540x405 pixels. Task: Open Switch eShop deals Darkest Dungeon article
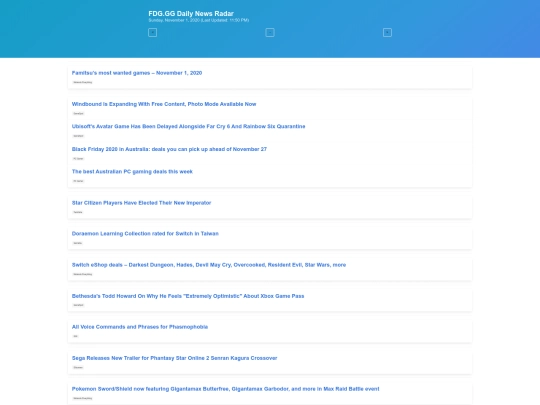[209, 265]
